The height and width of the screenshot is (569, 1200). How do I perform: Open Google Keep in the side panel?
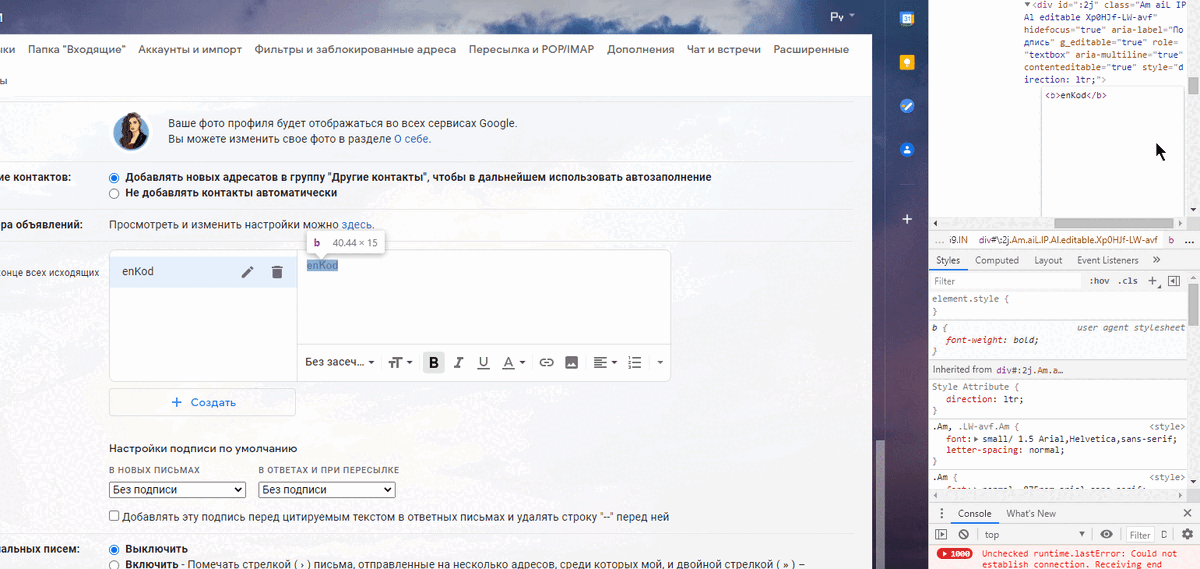(907, 62)
